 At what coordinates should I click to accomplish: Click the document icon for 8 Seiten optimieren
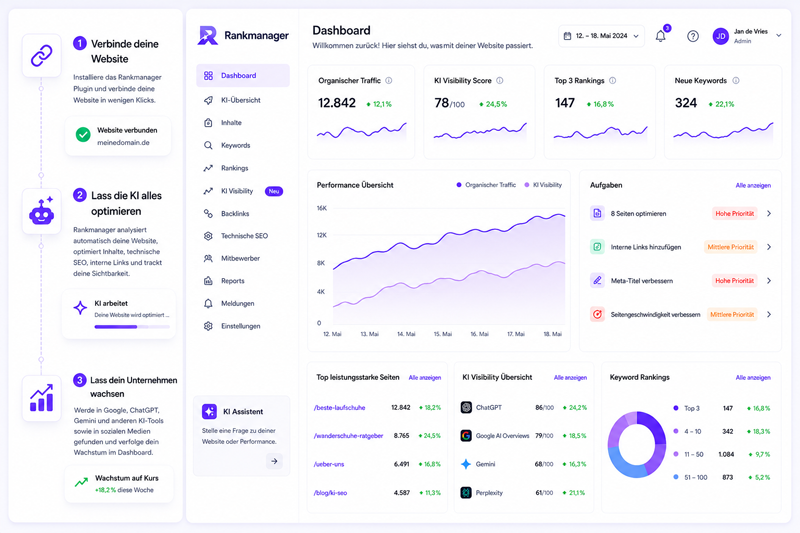pyautogui.click(x=597, y=213)
